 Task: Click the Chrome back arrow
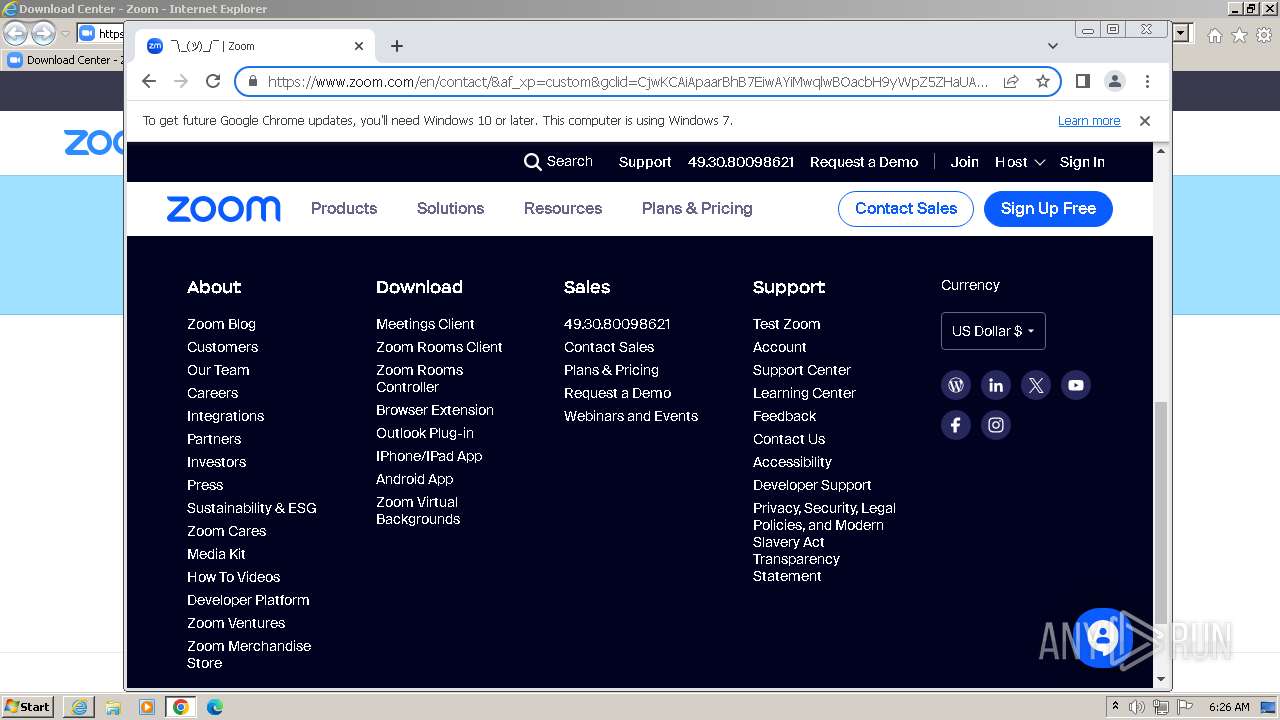tap(149, 81)
